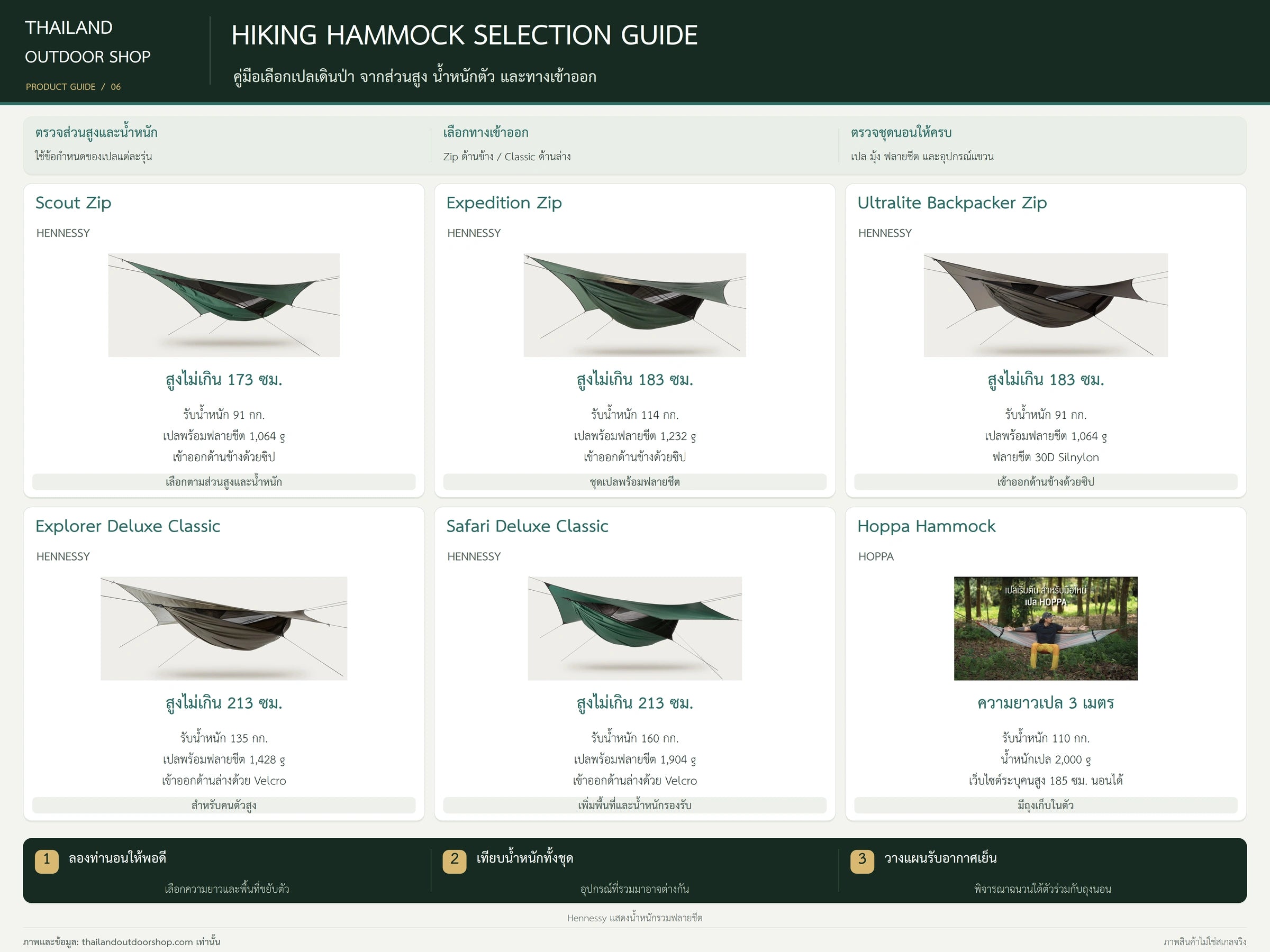Click the step heading "เทียบน้ำหนักทั้งชุด"
The width and height of the screenshot is (1270, 952).
(x=525, y=858)
